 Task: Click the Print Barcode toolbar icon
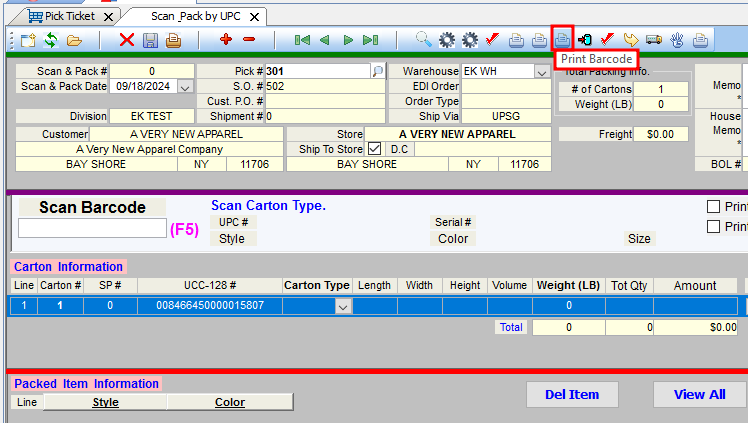pos(562,39)
